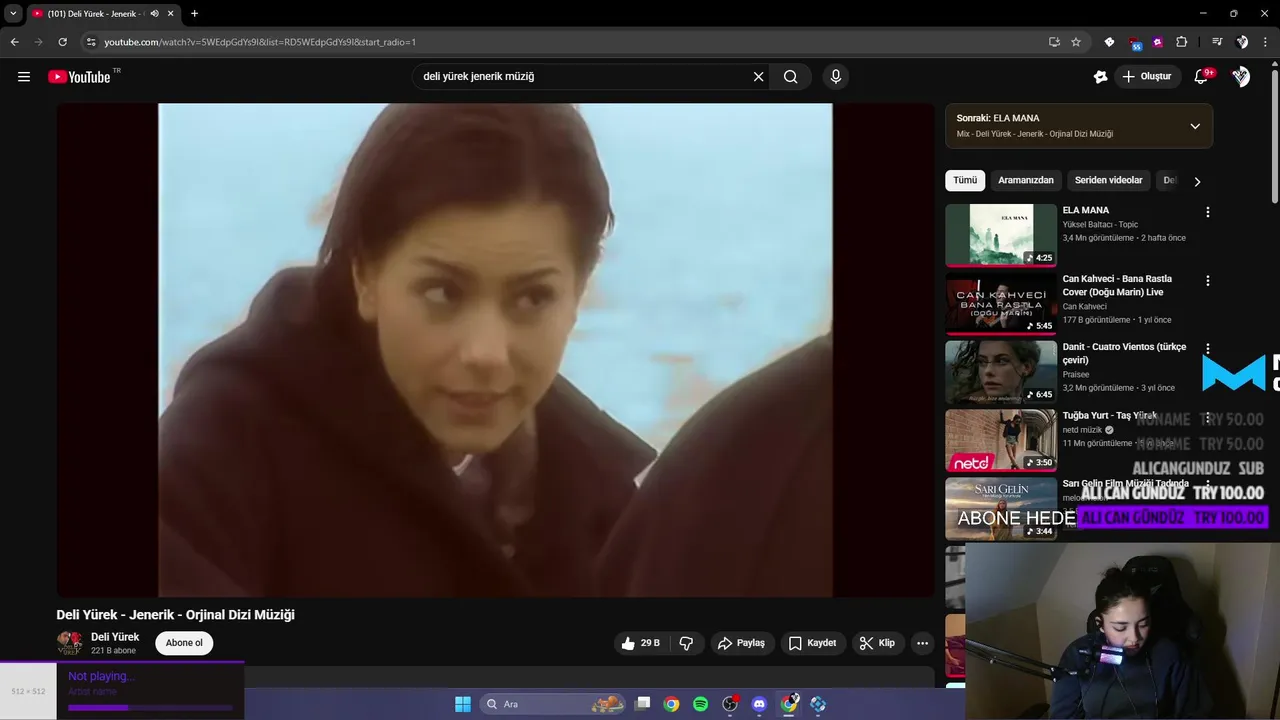Image resolution: width=1280 pixels, height=720 pixels.
Task: Save video with the Kaydet button
Action: [812, 643]
